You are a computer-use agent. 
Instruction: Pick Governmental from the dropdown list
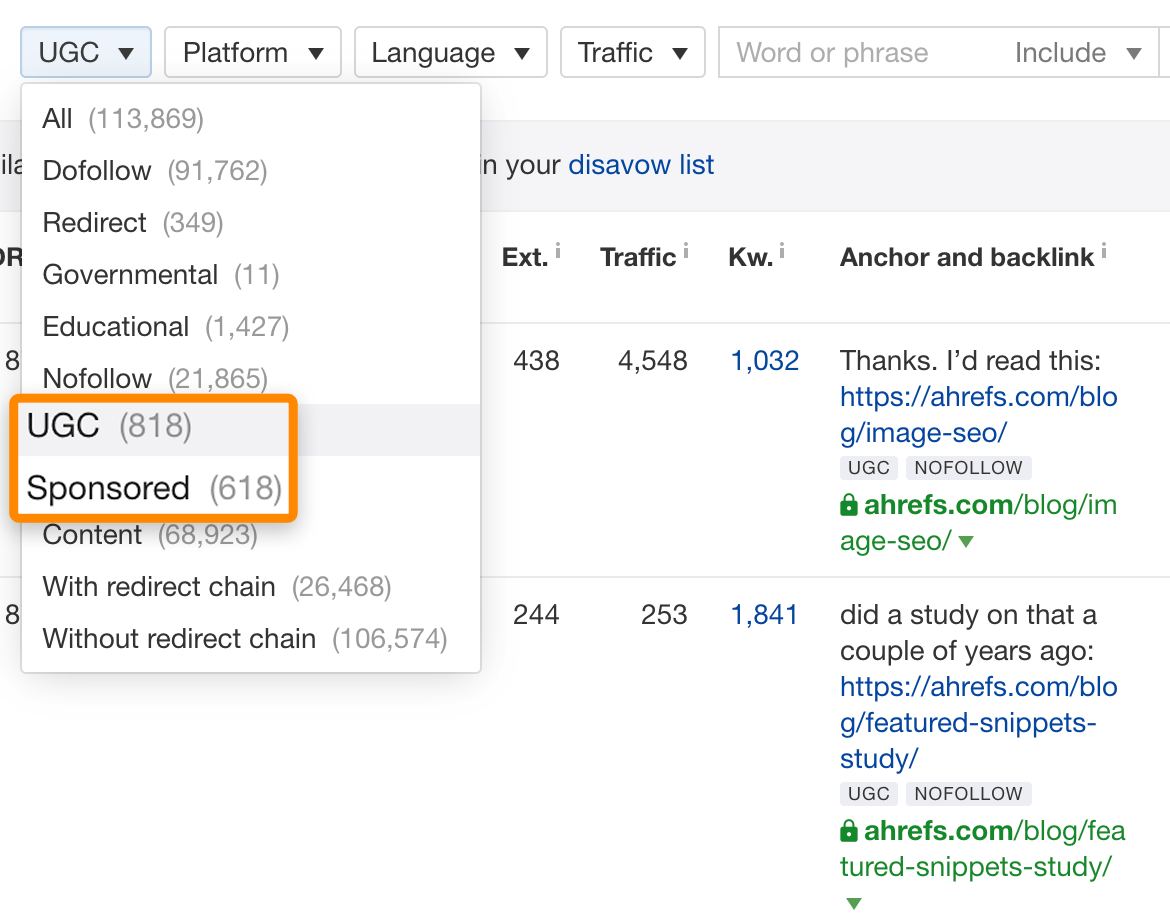click(130, 275)
